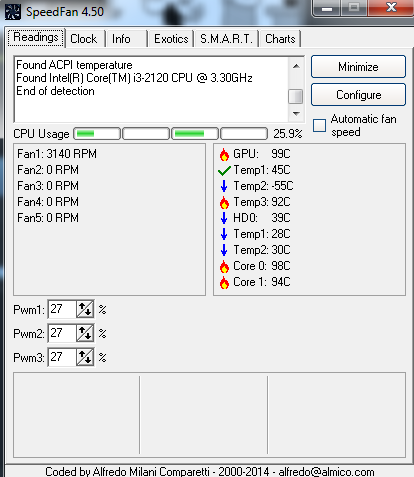Click the Fan5: 0 RPM reading
The image size is (414, 477).
48,218
